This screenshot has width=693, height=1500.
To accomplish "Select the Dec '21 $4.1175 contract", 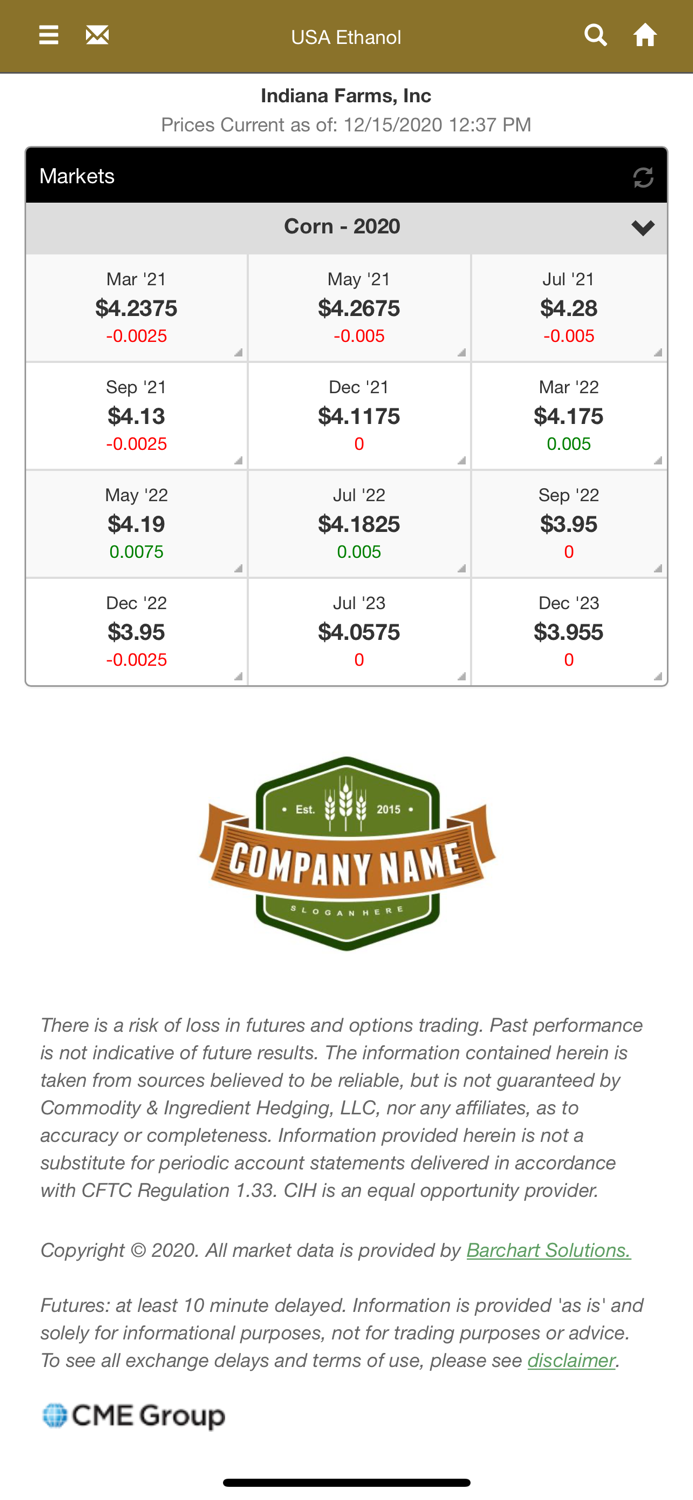I will (x=359, y=415).
